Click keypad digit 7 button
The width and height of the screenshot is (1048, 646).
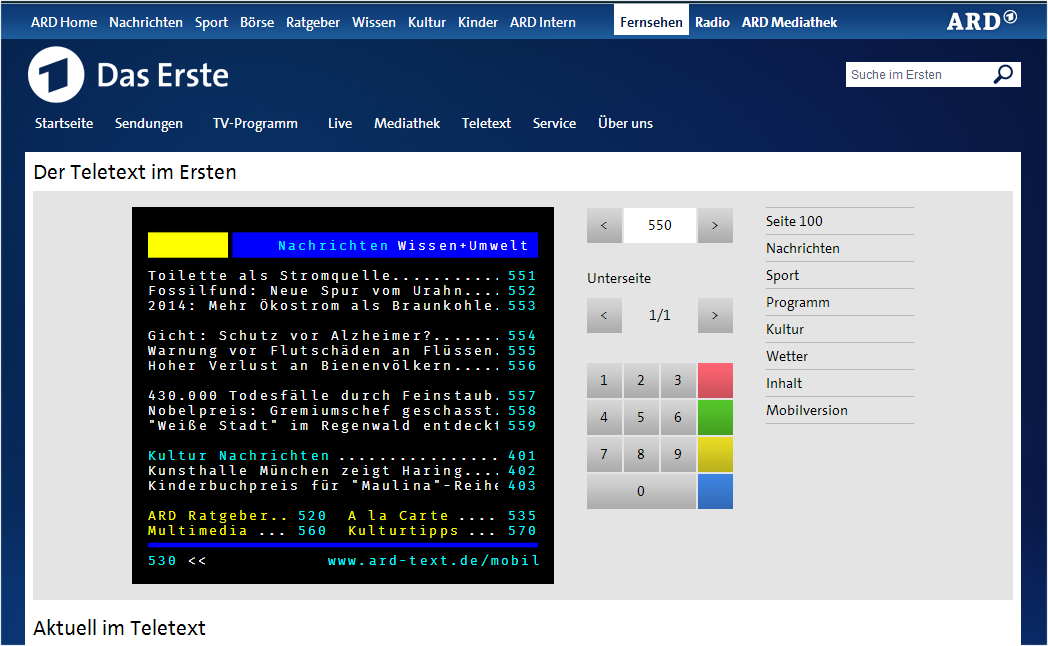(x=604, y=454)
